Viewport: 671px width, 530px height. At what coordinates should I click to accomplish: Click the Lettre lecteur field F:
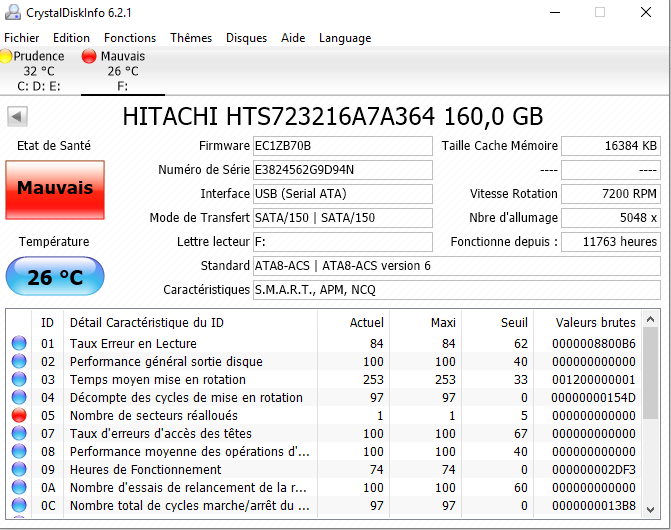click(343, 242)
